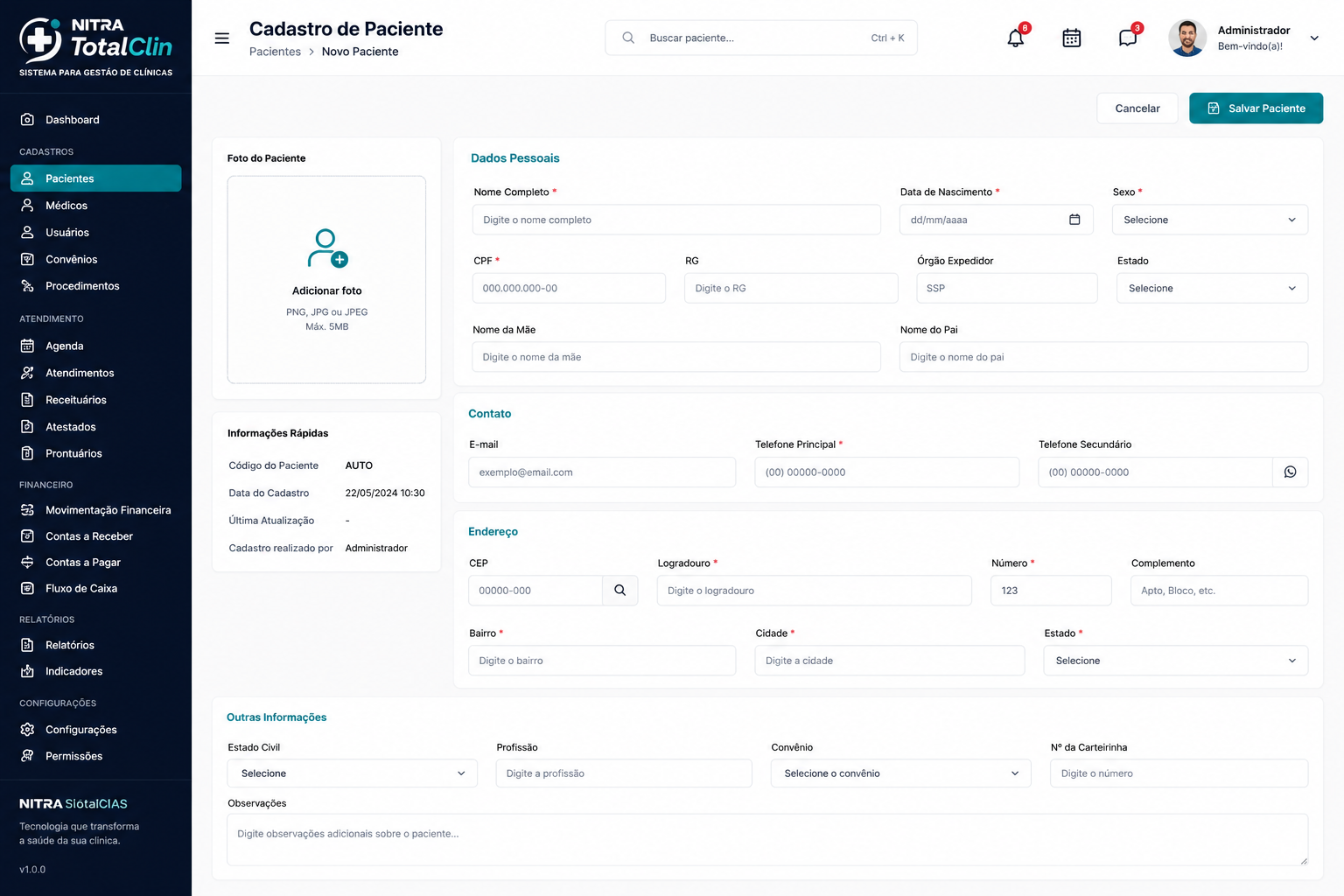Viewport: 1344px width, 896px height.
Task: Expand the Estado Civil dropdown
Action: point(353,773)
